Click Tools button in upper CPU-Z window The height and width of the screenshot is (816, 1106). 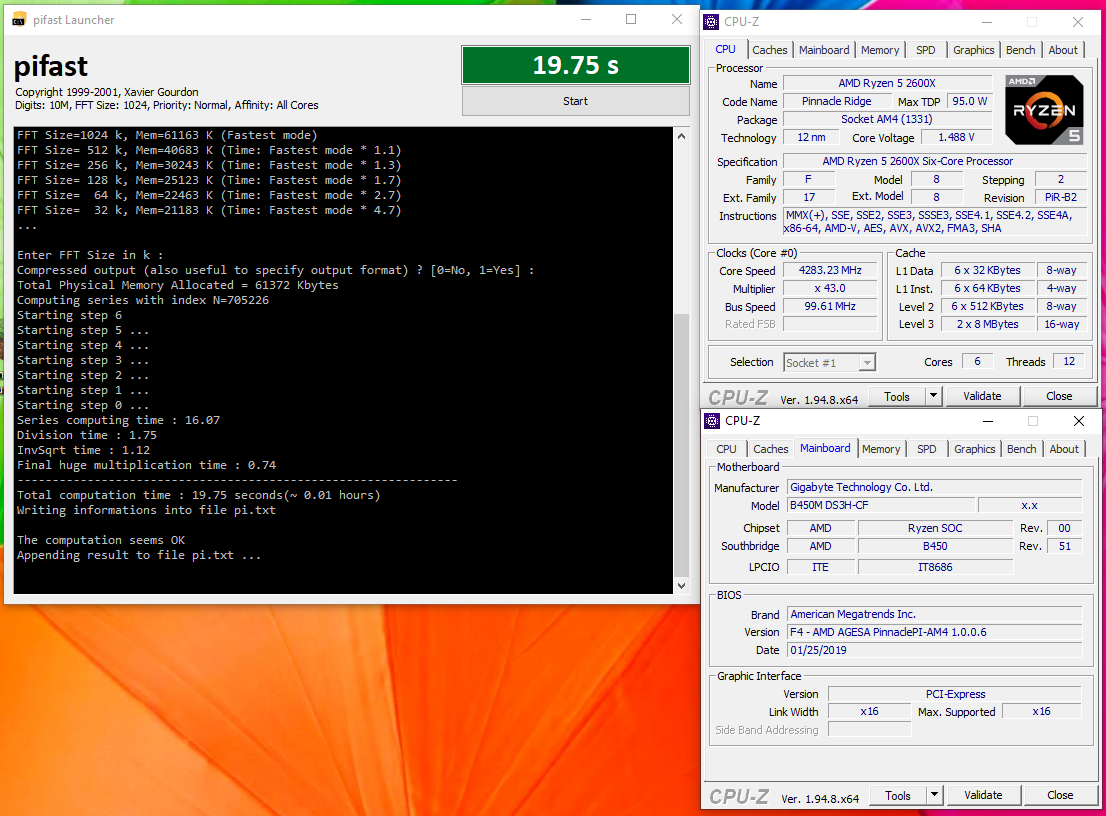tap(897, 396)
